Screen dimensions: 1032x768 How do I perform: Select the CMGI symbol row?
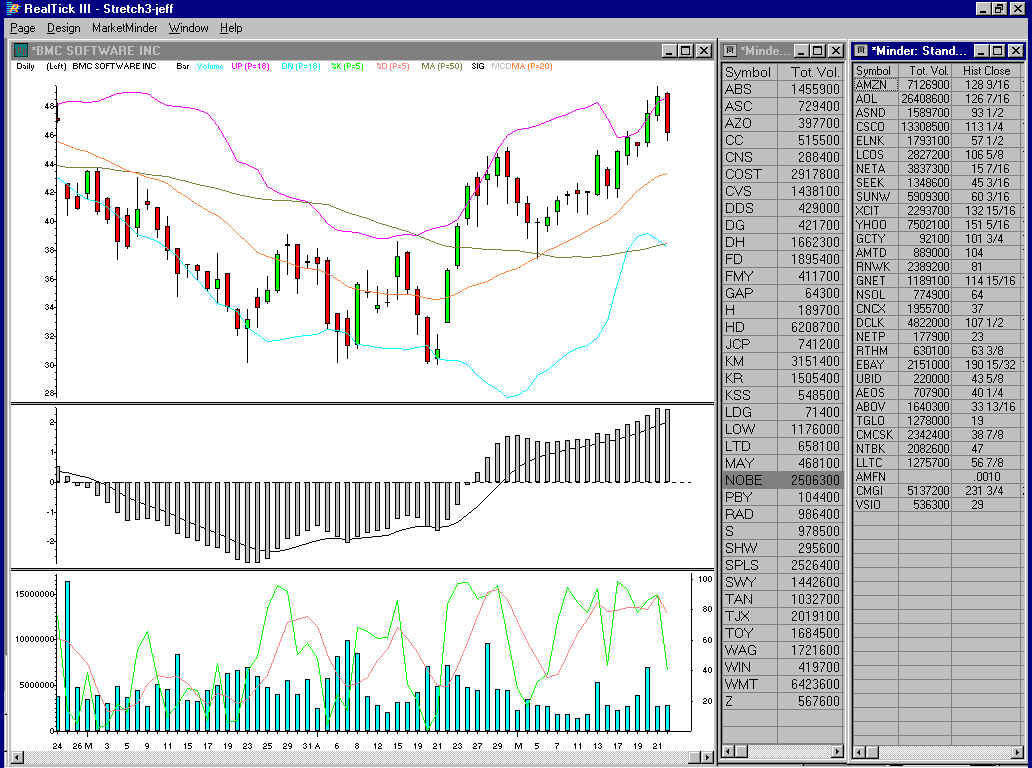(938, 491)
